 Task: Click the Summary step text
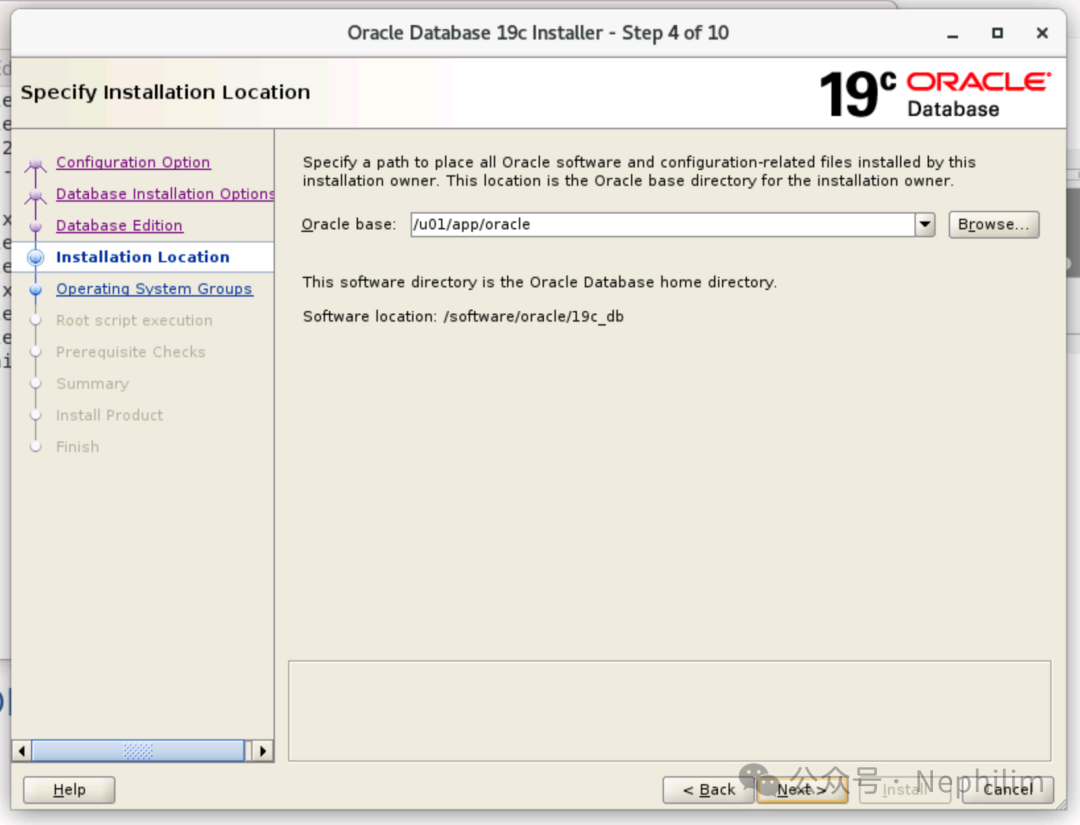pyautogui.click(x=92, y=384)
